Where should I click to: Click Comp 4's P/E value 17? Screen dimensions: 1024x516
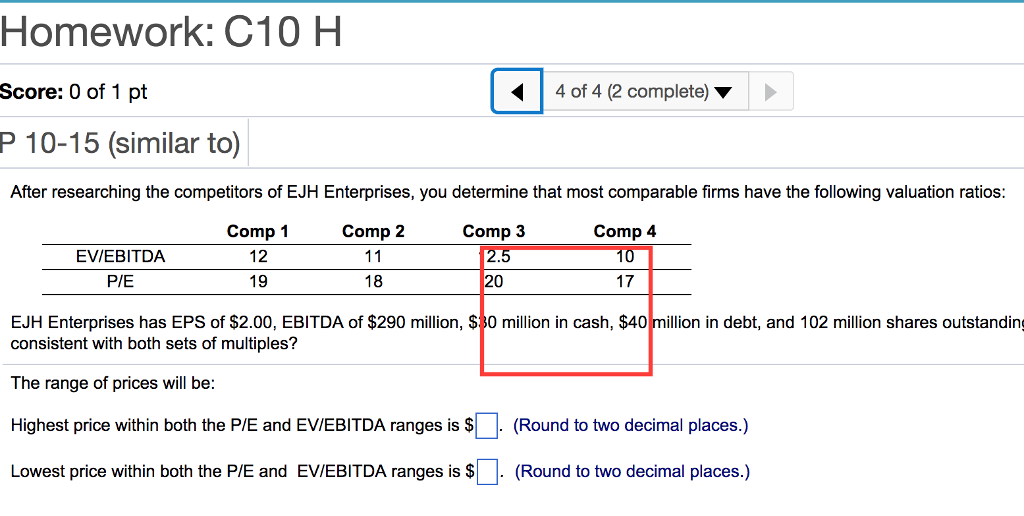pos(625,281)
